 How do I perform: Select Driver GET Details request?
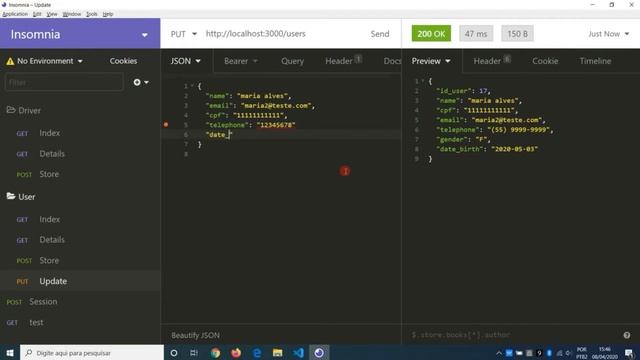pyautogui.click(x=80, y=154)
